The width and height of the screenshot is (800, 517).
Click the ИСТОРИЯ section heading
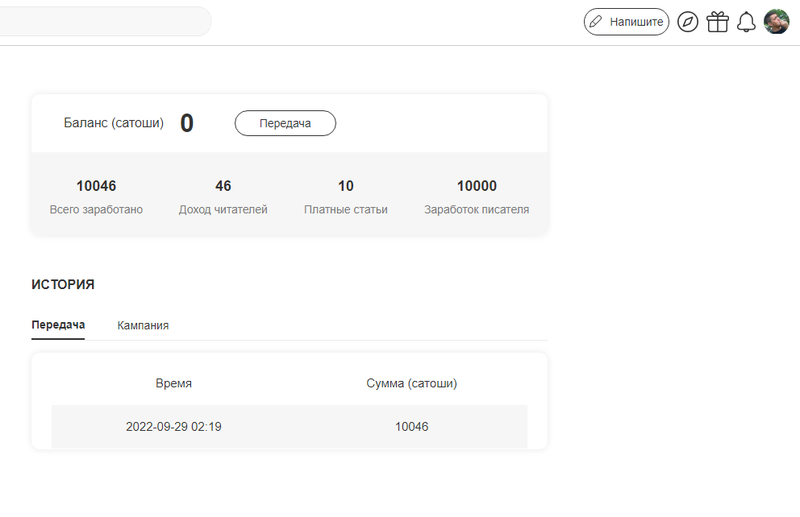pos(63,284)
